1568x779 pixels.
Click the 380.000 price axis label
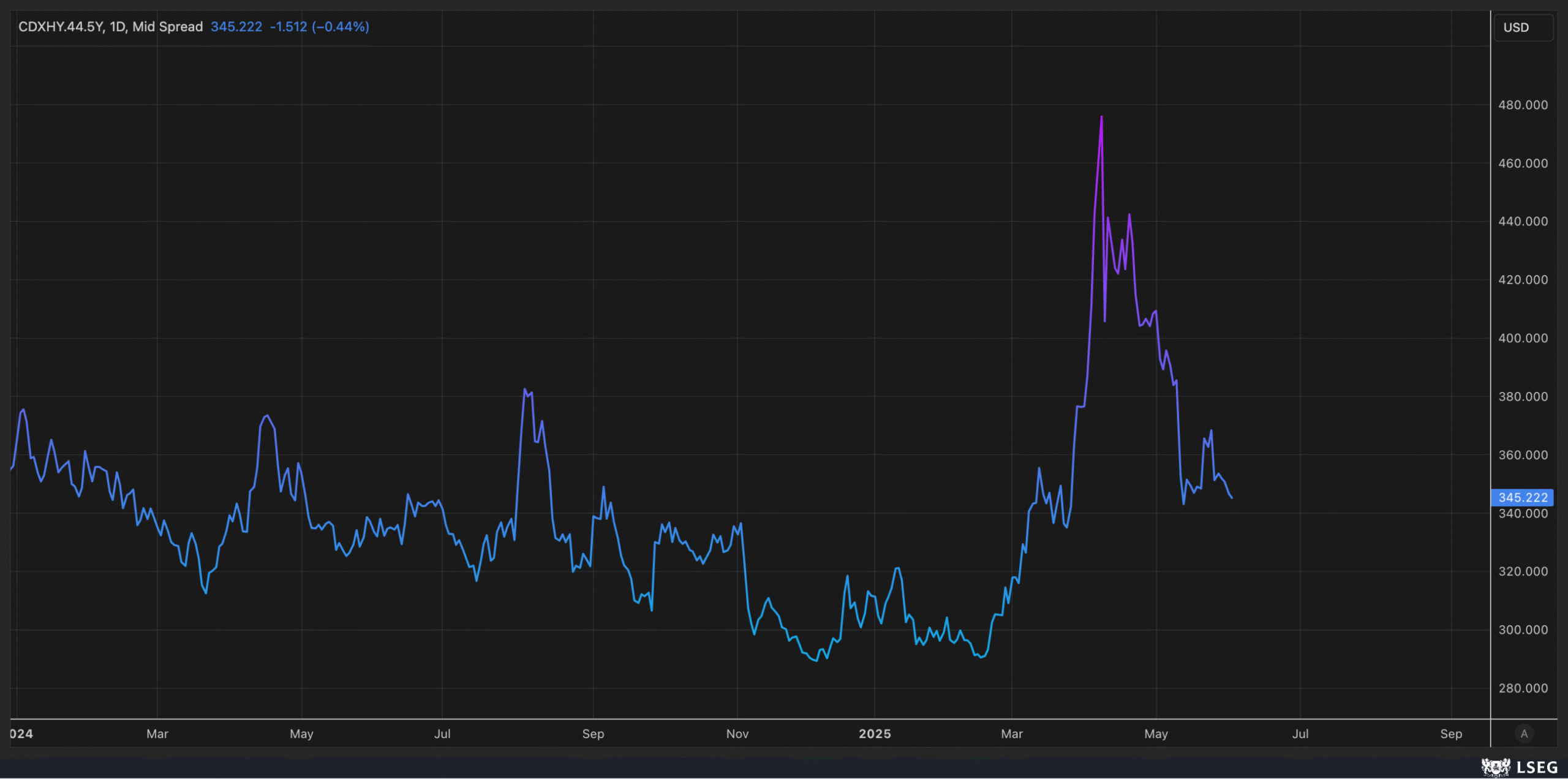1523,397
